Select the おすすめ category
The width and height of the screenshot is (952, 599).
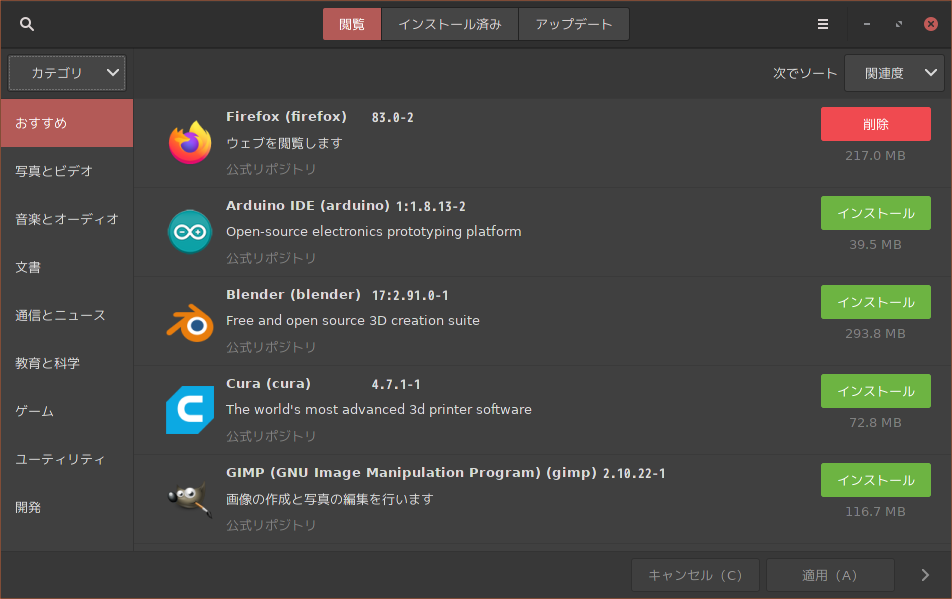[x=67, y=123]
